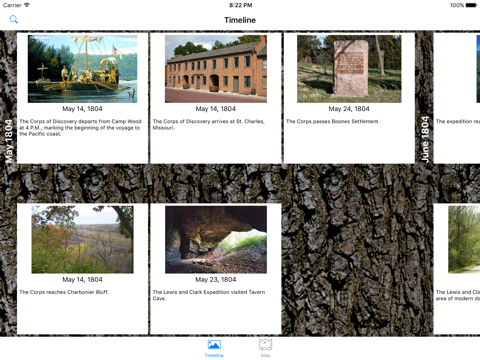Open the Charbonier Bluff landscape photo

point(82,239)
